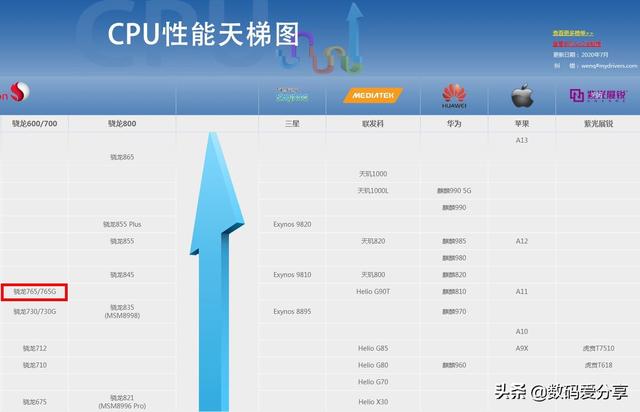Click the 麒麟820 cell
The image size is (640, 412).
tap(454, 274)
